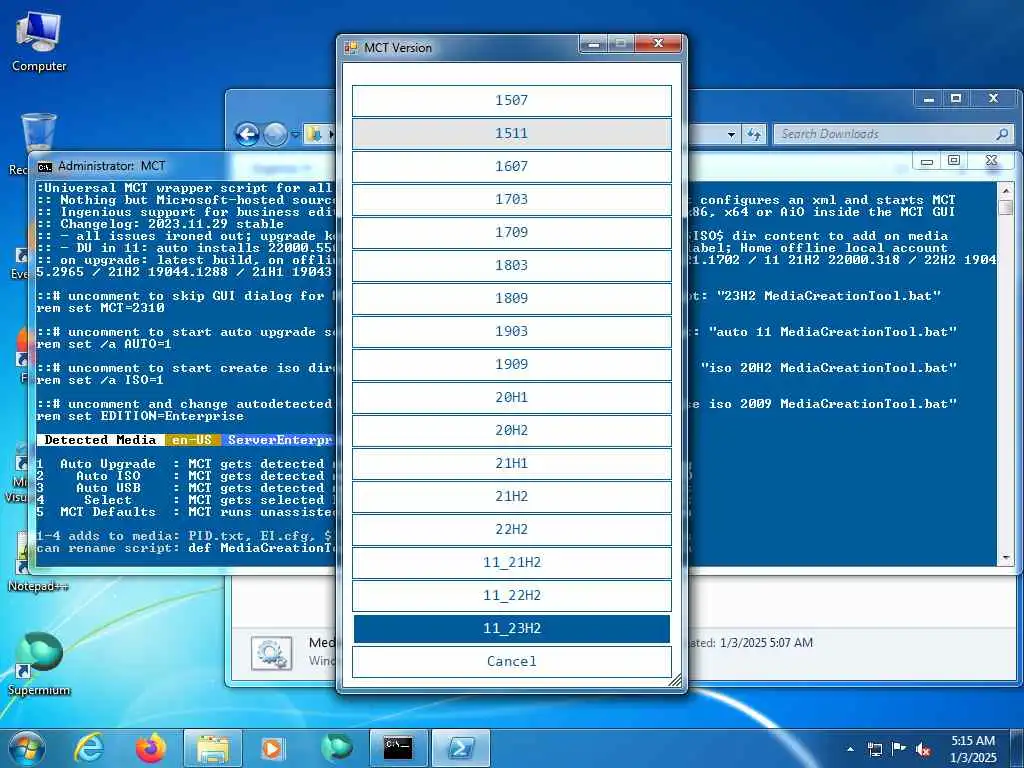The width and height of the screenshot is (1024, 768).
Task: Select the Notepad++ desktop shortcut
Action: click(37, 563)
